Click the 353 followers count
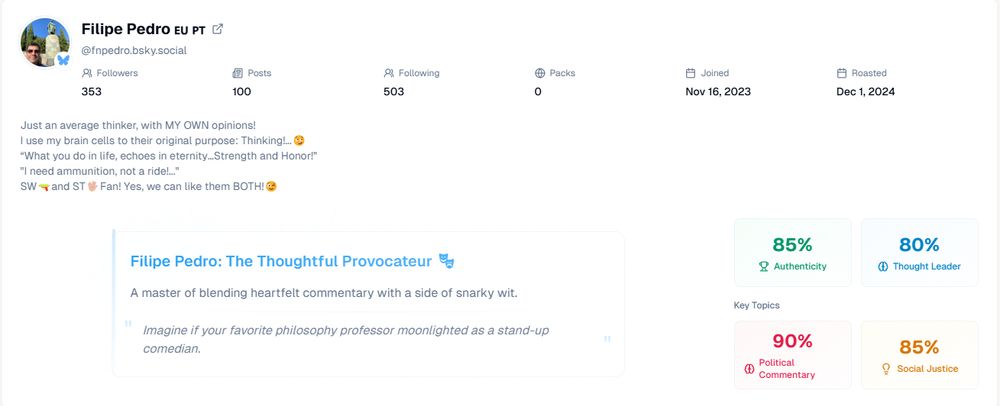This screenshot has width=1000, height=406. point(92,92)
